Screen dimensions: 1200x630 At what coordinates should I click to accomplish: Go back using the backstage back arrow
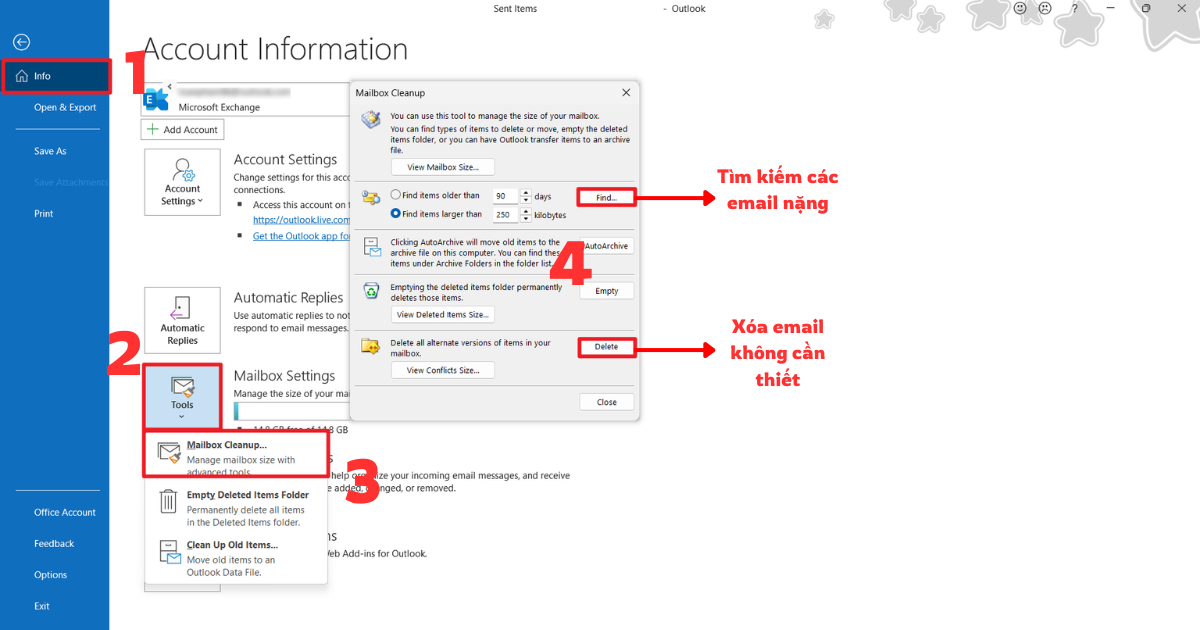click(21, 42)
